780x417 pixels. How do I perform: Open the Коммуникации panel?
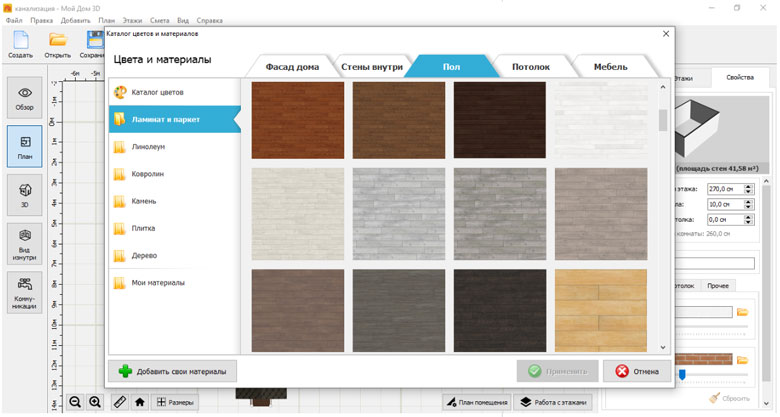(x=25, y=291)
